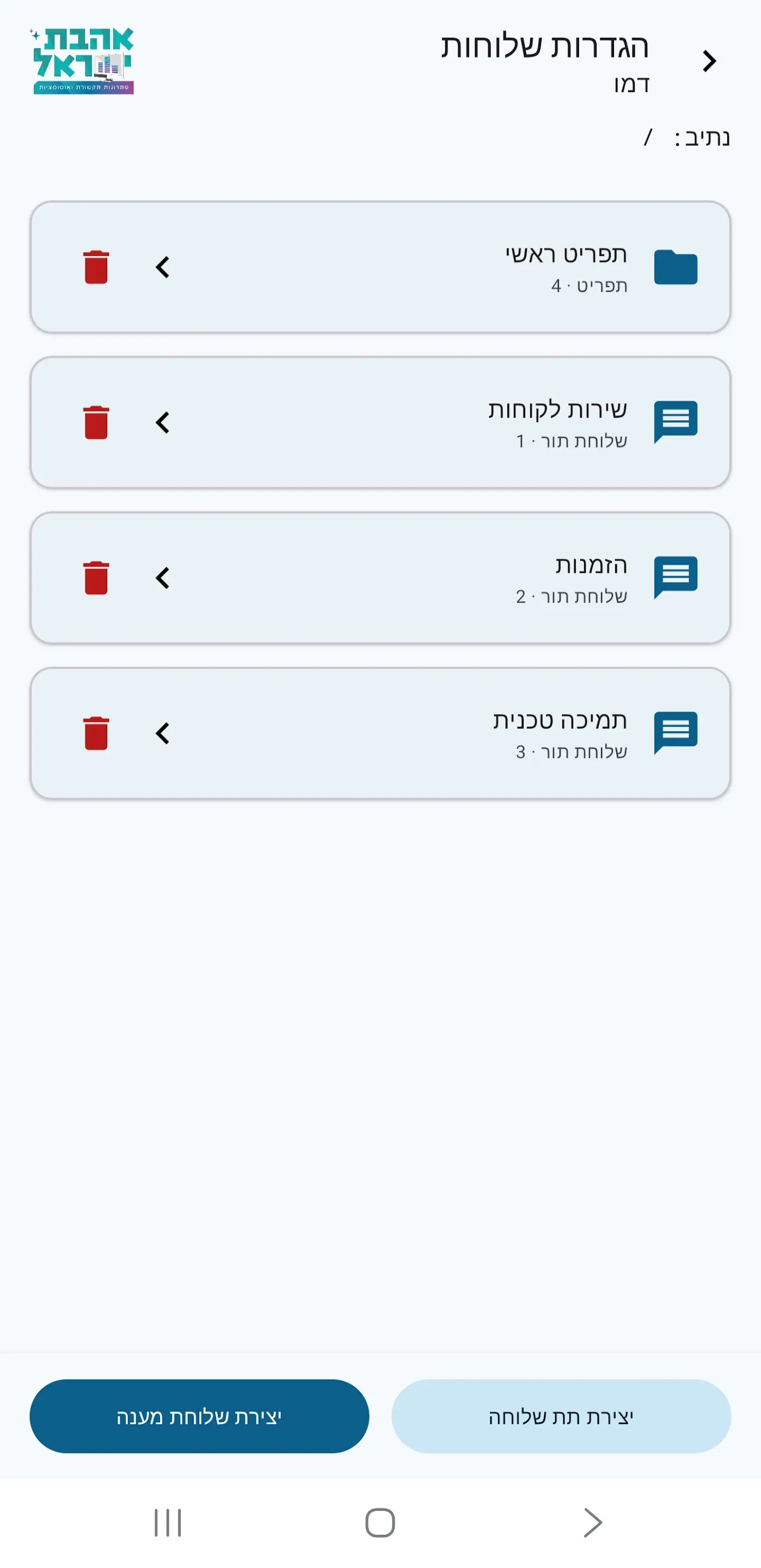Click the message icon of הזמנות
Image resolution: width=761 pixels, height=1568 pixels.
pyautogui.click(x=675, y=577)
